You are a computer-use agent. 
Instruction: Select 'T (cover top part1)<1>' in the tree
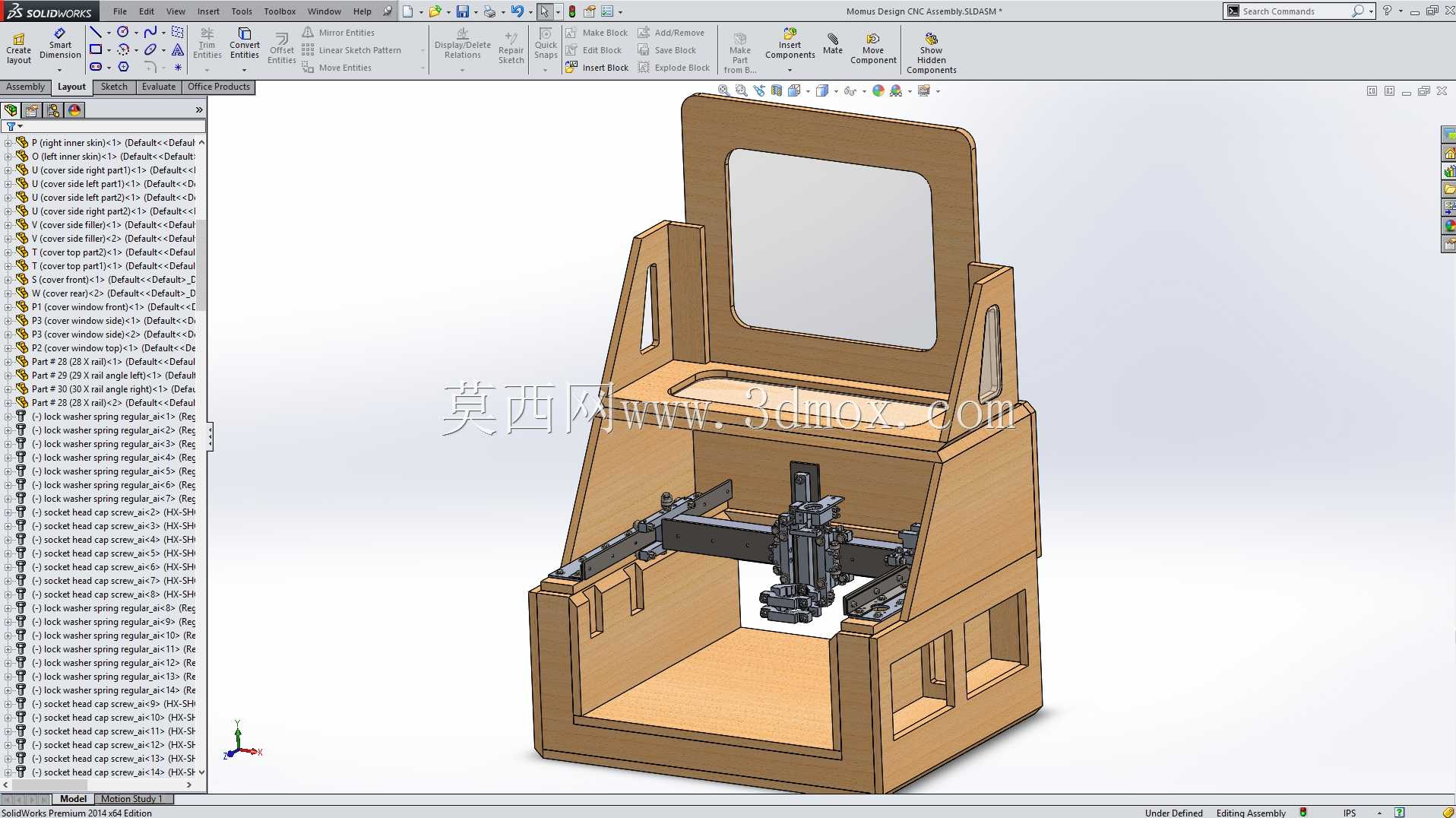click(114, 266)
